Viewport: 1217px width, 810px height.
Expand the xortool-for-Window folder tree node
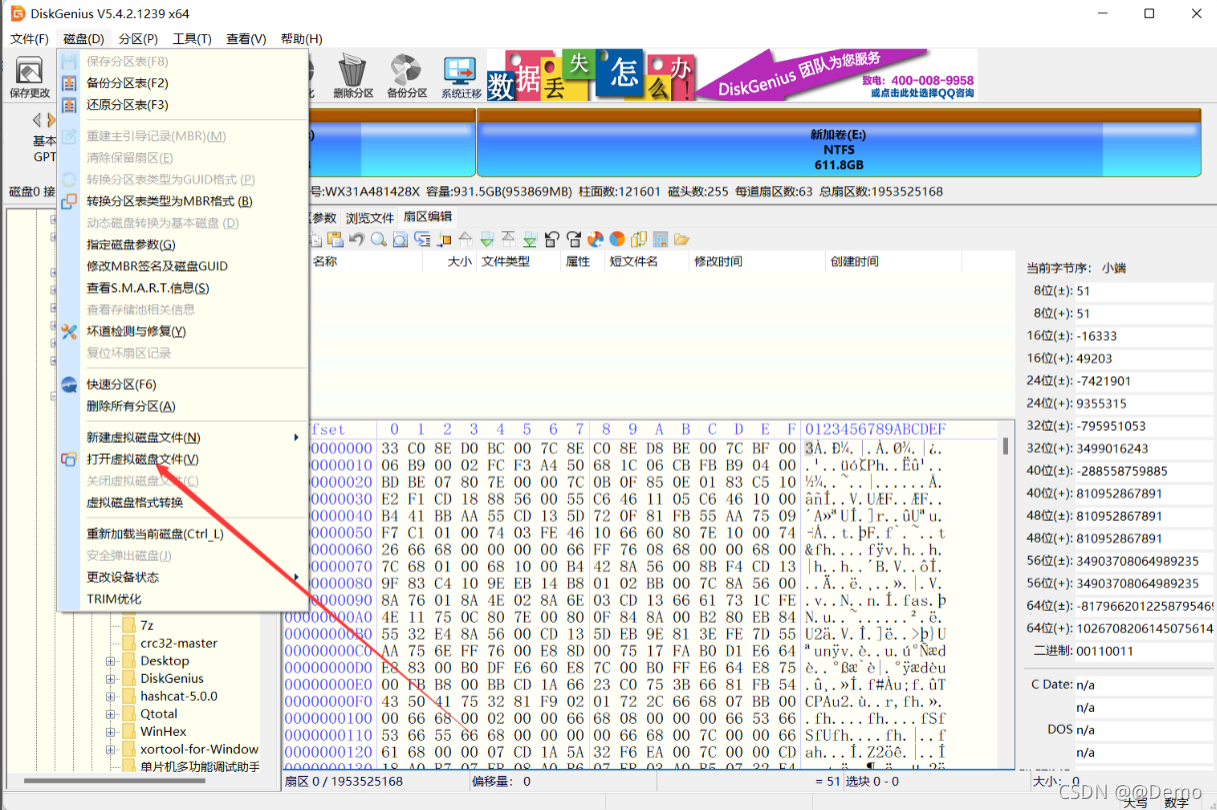(x=110, y=749)
